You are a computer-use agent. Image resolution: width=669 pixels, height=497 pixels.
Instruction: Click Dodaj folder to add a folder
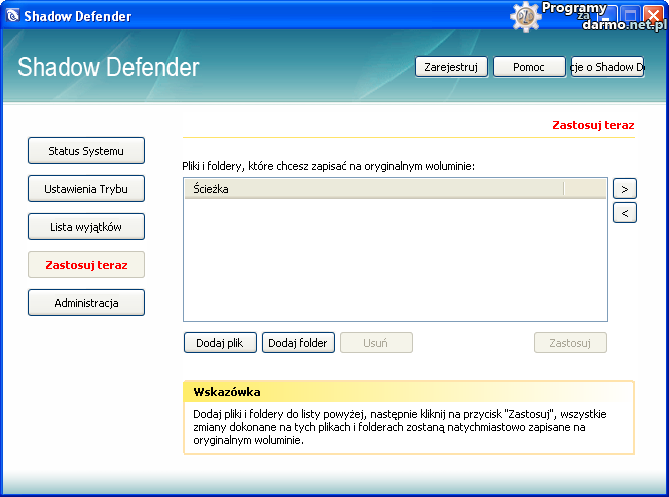point(298,343)
